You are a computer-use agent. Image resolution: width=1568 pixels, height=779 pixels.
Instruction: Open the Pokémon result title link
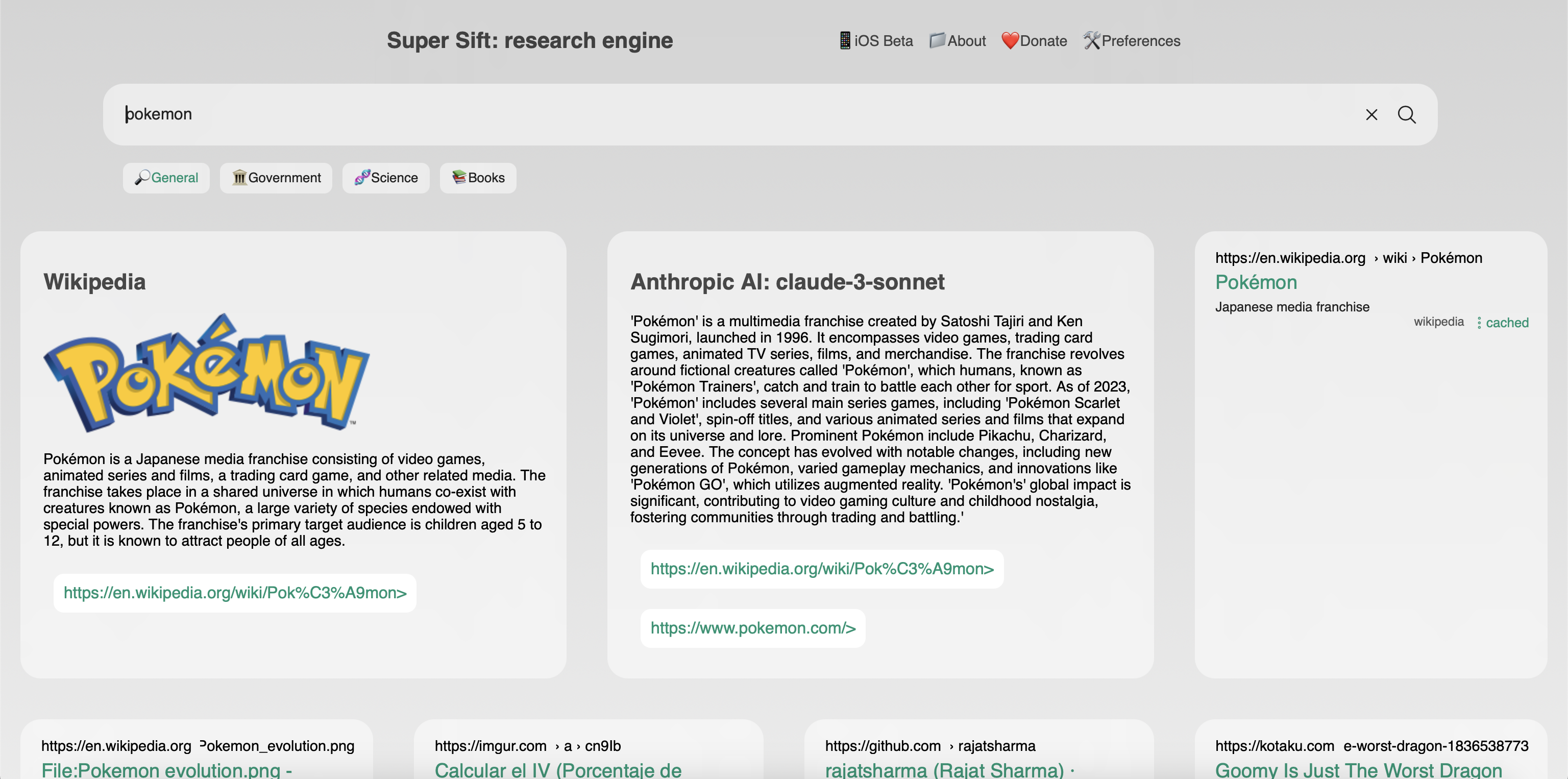pyautogui.click(x=1256, y=282)
